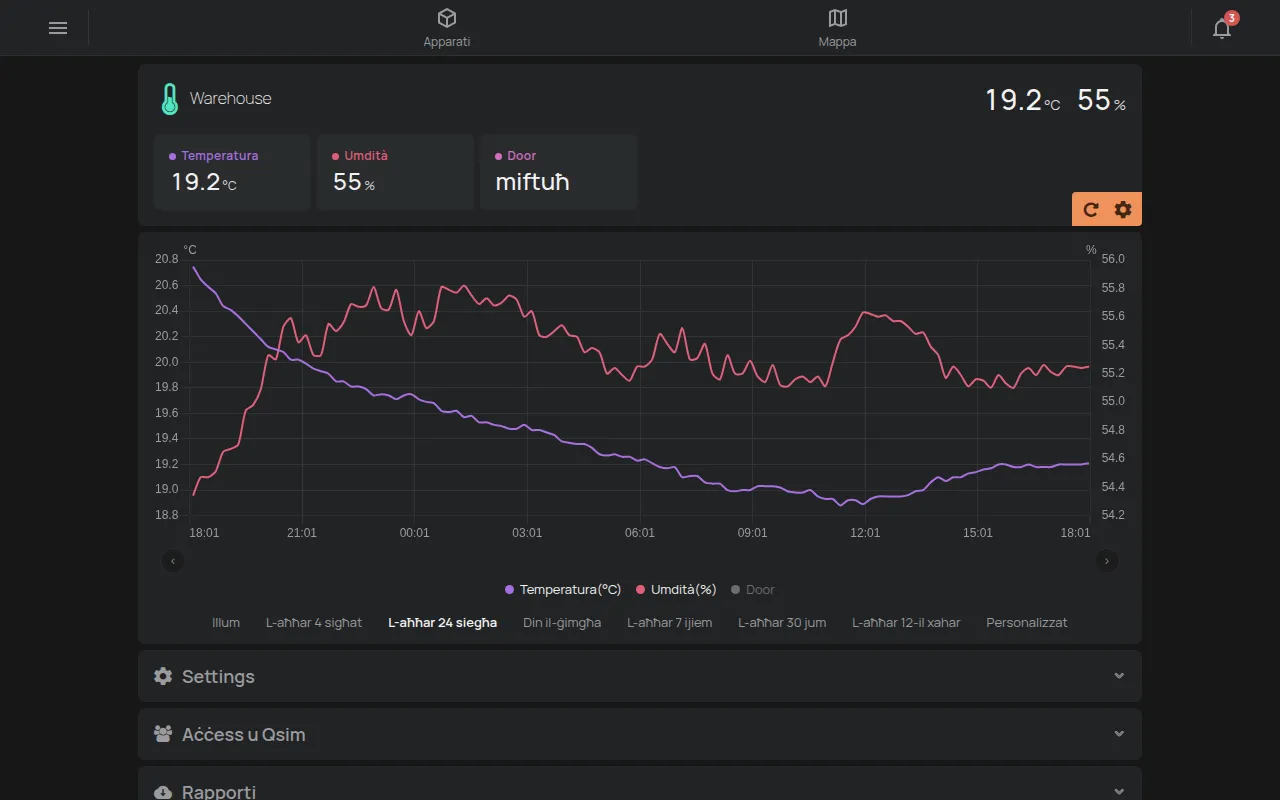The height and width of the screenshot is (800, 1280).
Task: Click the Door status card
Action: pyautogui.click(x=559, y=172)
